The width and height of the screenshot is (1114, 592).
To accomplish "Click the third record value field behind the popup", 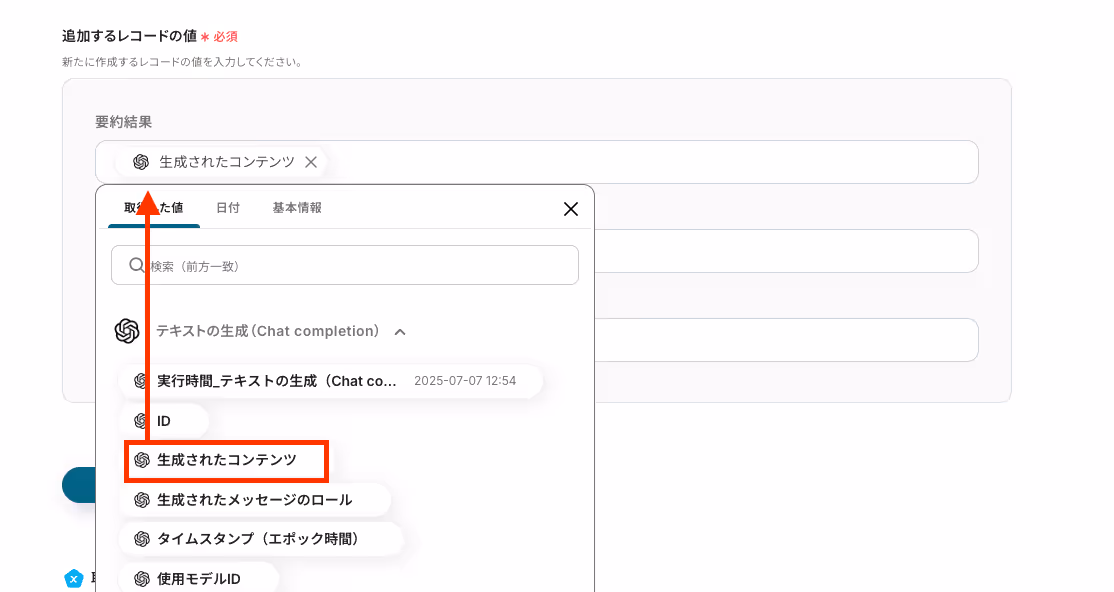I will pyautogui.click(x=786, y=340).
